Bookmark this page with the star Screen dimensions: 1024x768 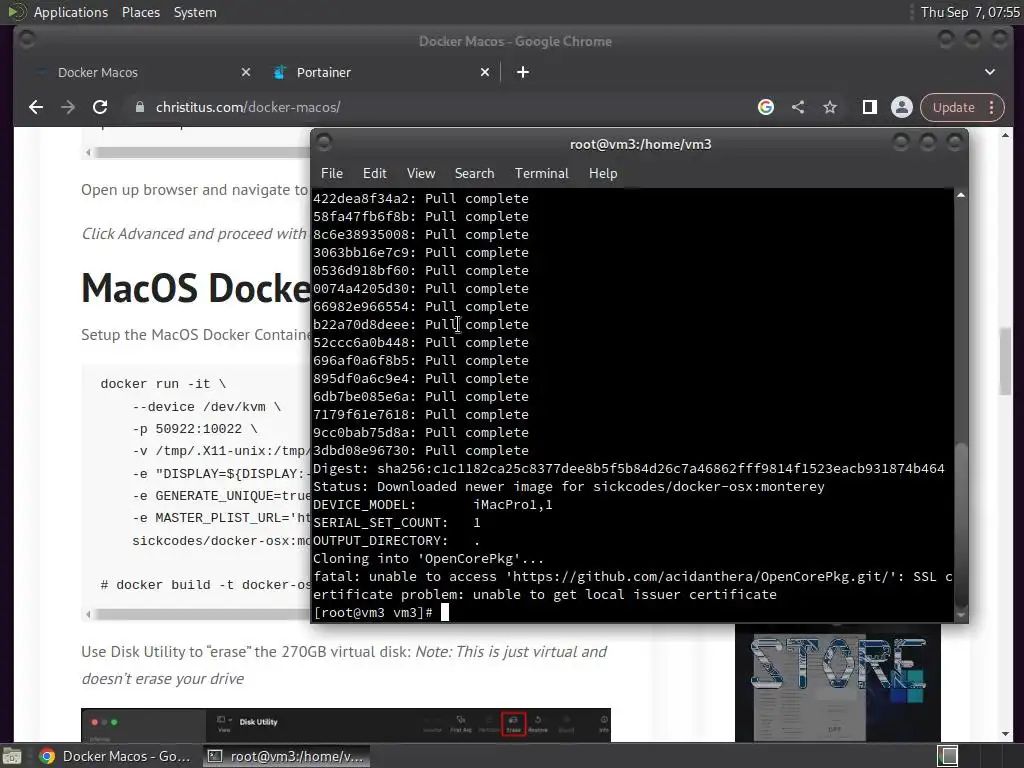coord(829,107)
